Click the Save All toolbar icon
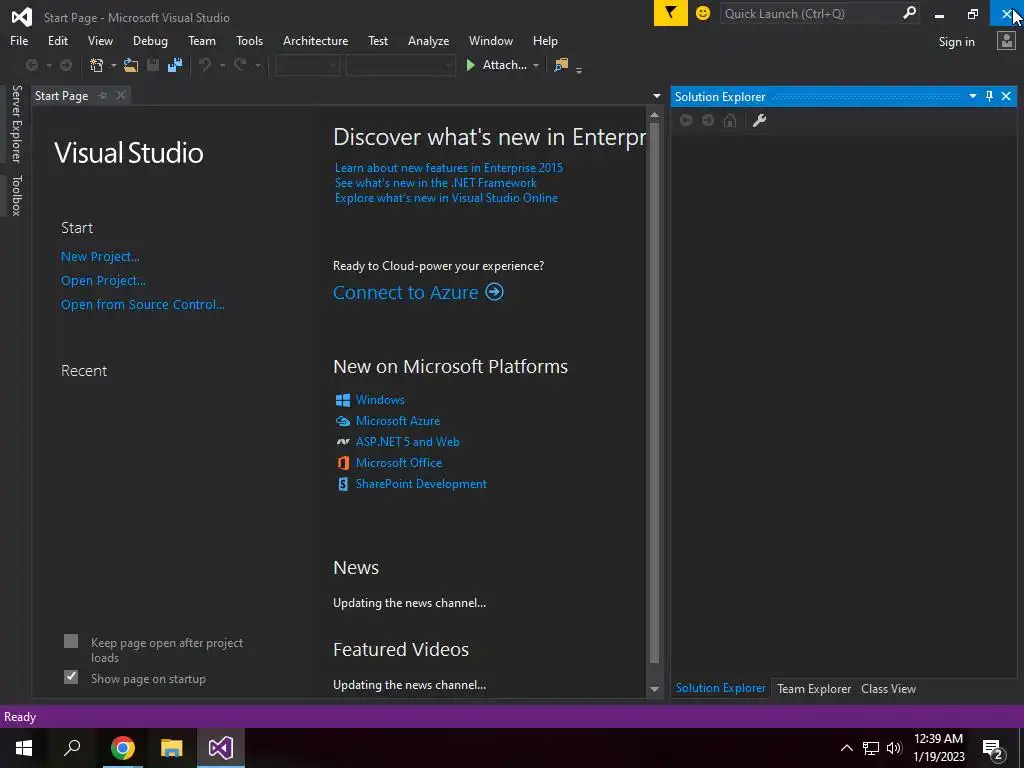This screenshot has width=1024, height=768. 174,65
